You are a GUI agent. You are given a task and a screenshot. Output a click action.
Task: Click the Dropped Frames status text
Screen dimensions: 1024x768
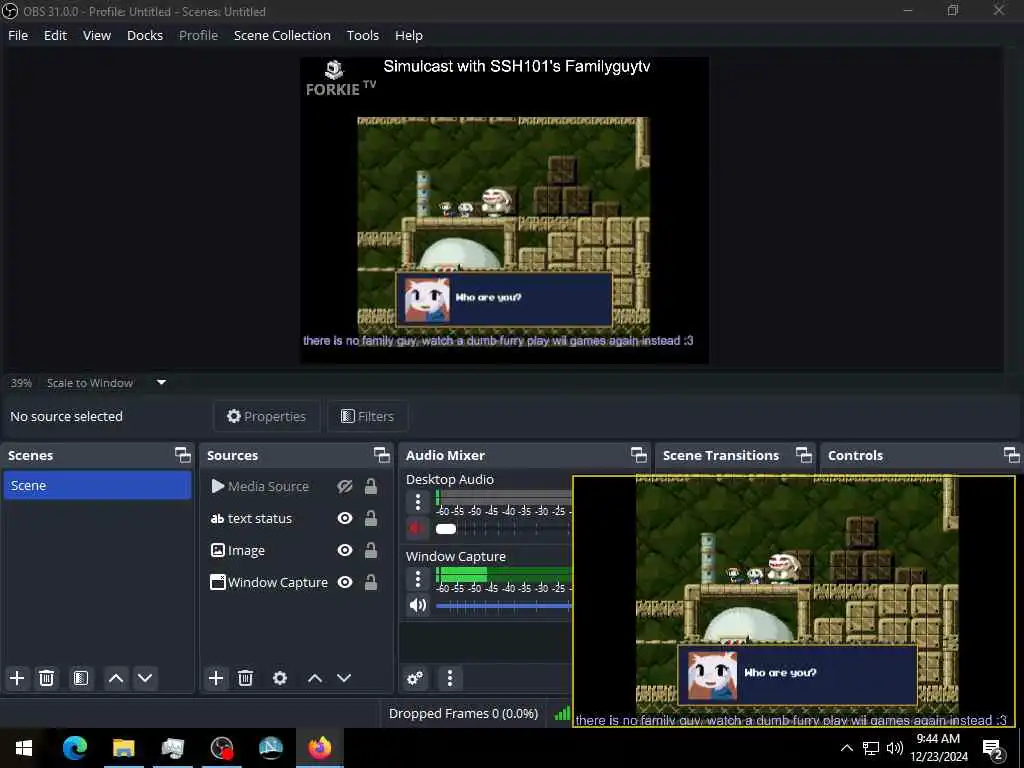[463, 713]
